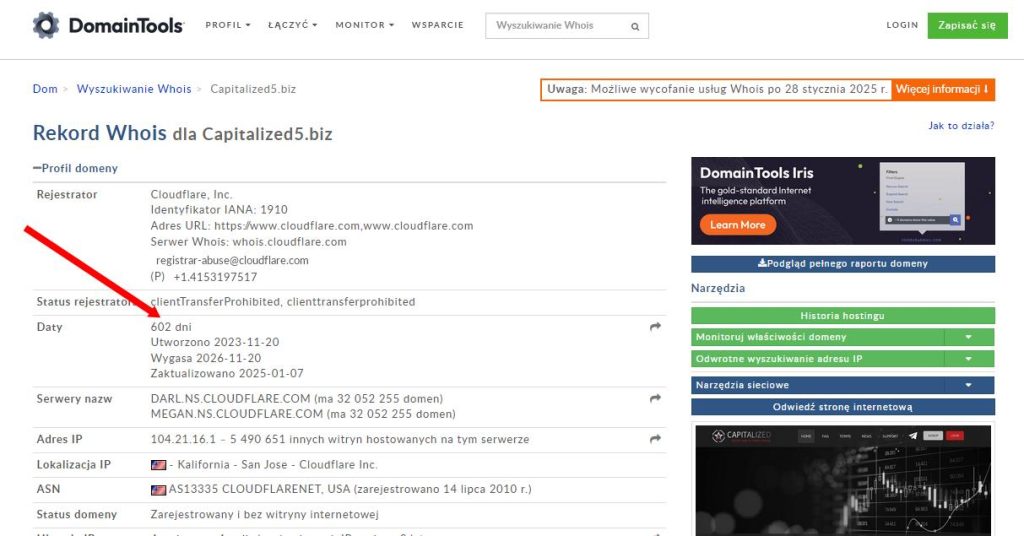Open the Jak to działa? link
This screenshot has height=536, width=1024.
[x=961, y=125]
